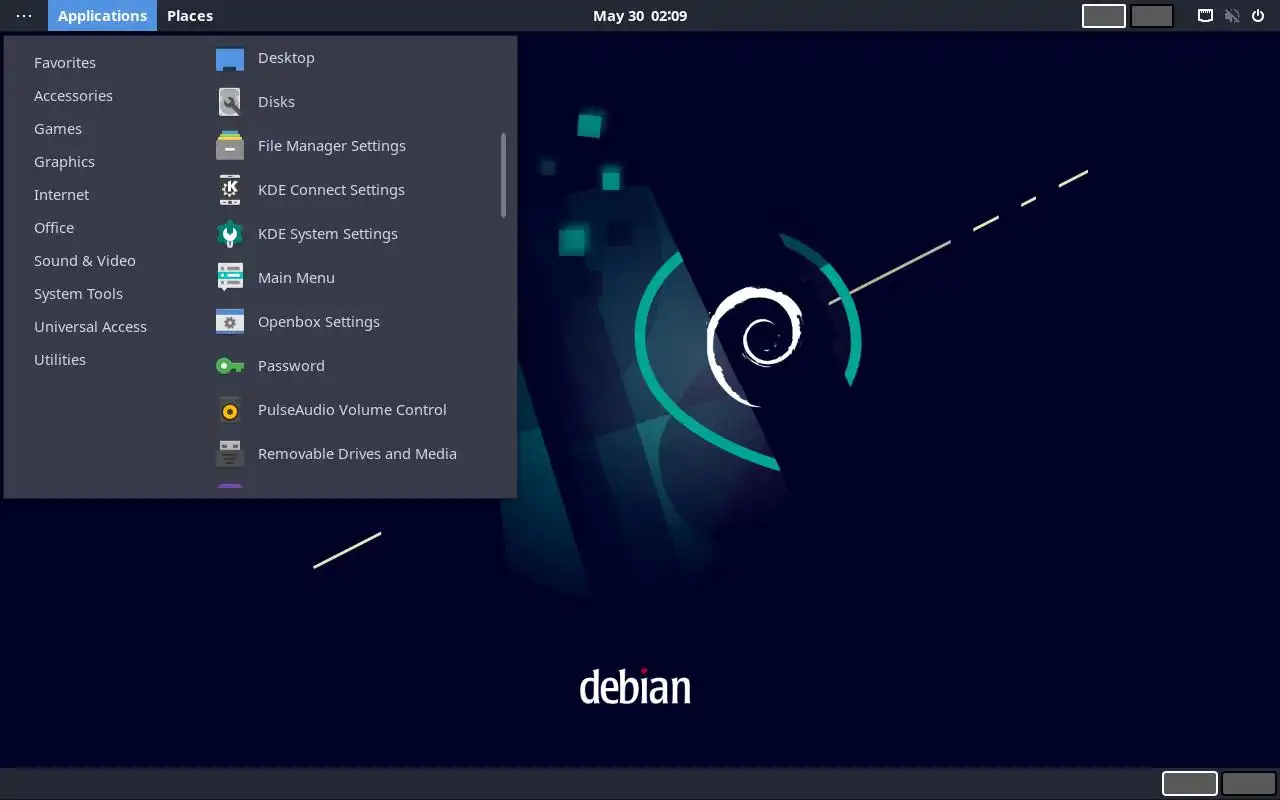Launch KDE Connect Settings via its icon
1280x800 pixels.
click(230, 190)
